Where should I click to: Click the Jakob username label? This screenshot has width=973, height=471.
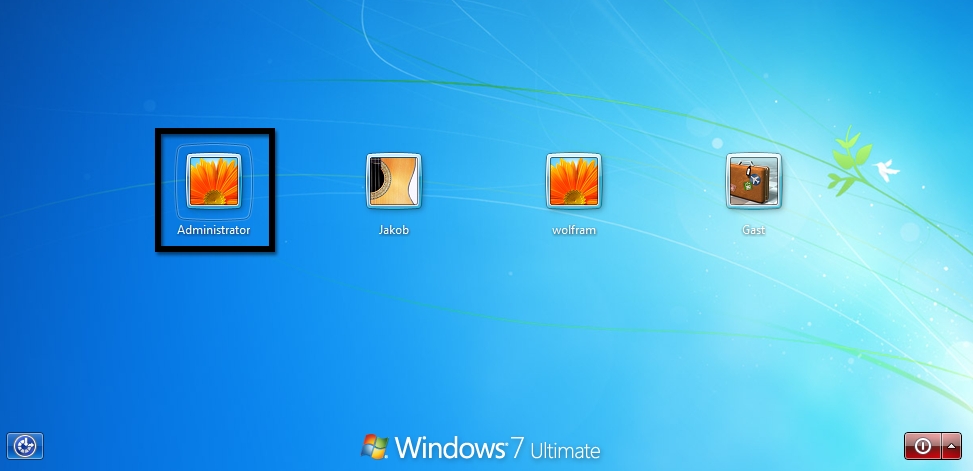coord(393,230)
